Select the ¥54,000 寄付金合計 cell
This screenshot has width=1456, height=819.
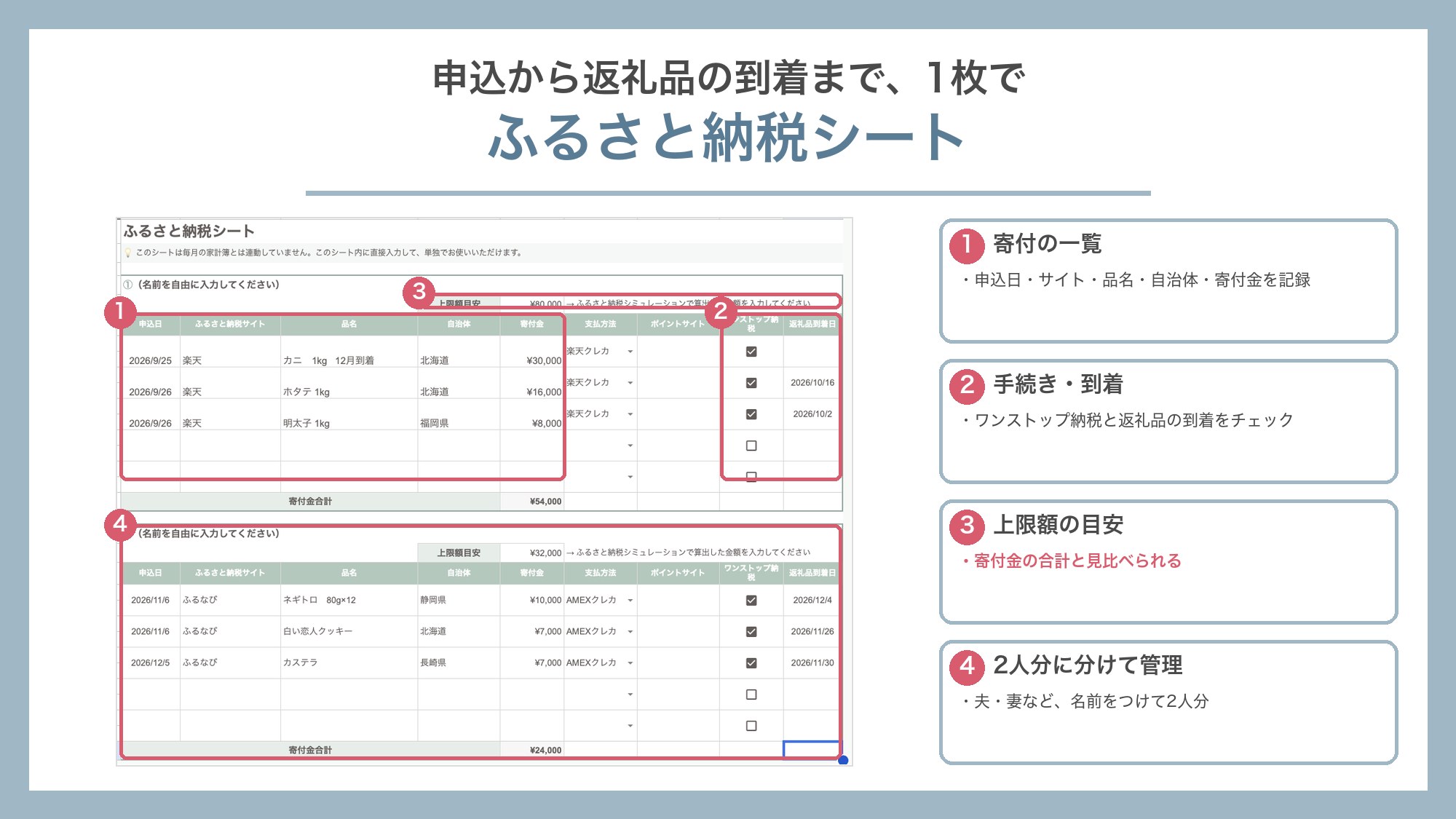532,502
